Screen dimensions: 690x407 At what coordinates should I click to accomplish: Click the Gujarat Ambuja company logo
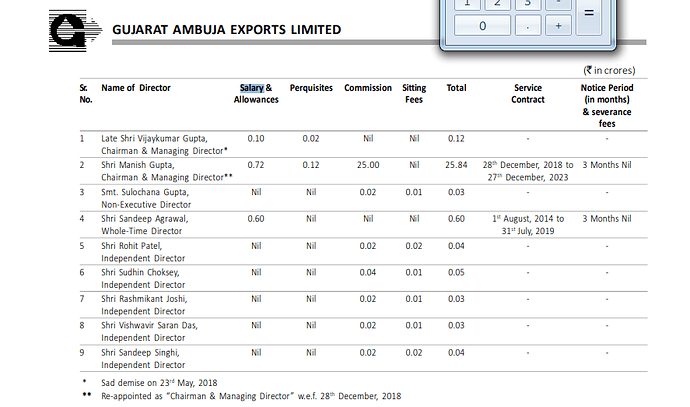[75, 31]
